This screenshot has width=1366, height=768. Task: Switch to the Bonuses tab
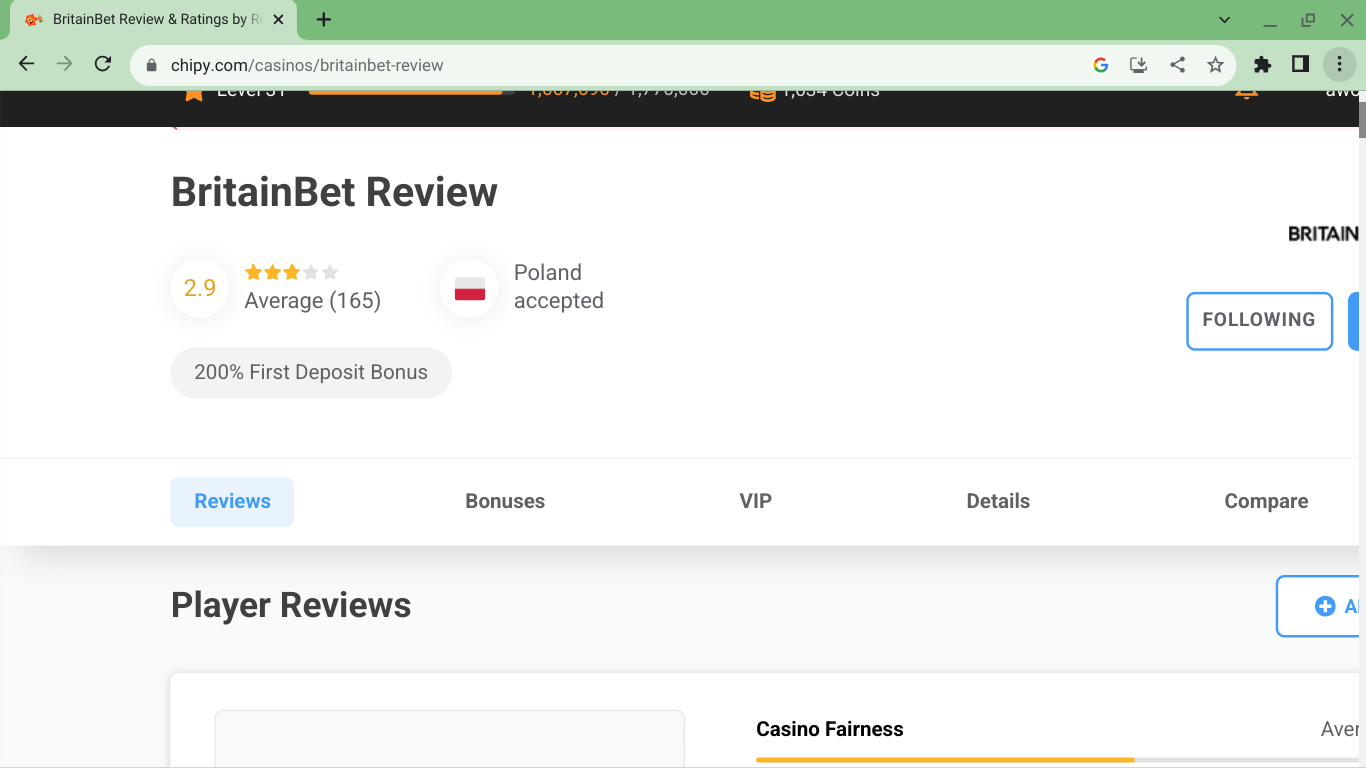(x=505, y=501)
